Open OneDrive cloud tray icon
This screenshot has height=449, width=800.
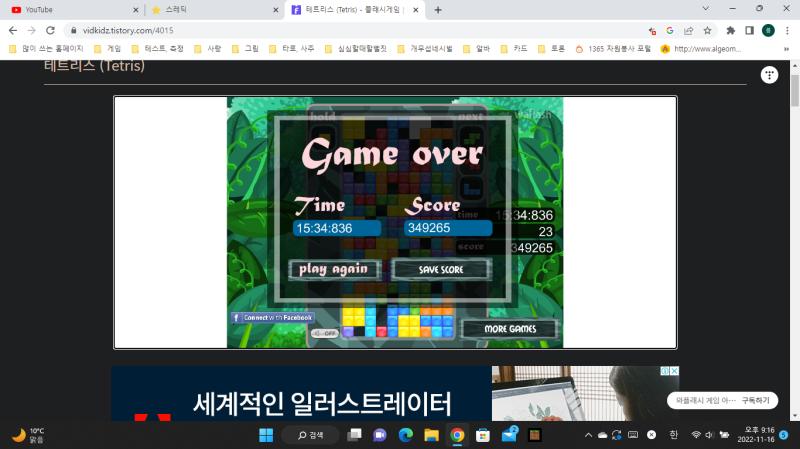coord(603,435)
